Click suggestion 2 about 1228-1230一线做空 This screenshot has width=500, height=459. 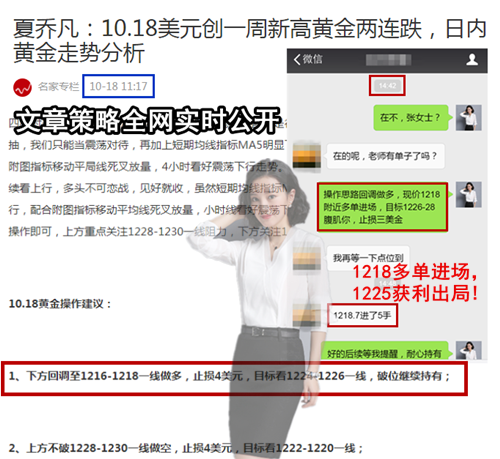pyautogui.click(x=186, y=448)
